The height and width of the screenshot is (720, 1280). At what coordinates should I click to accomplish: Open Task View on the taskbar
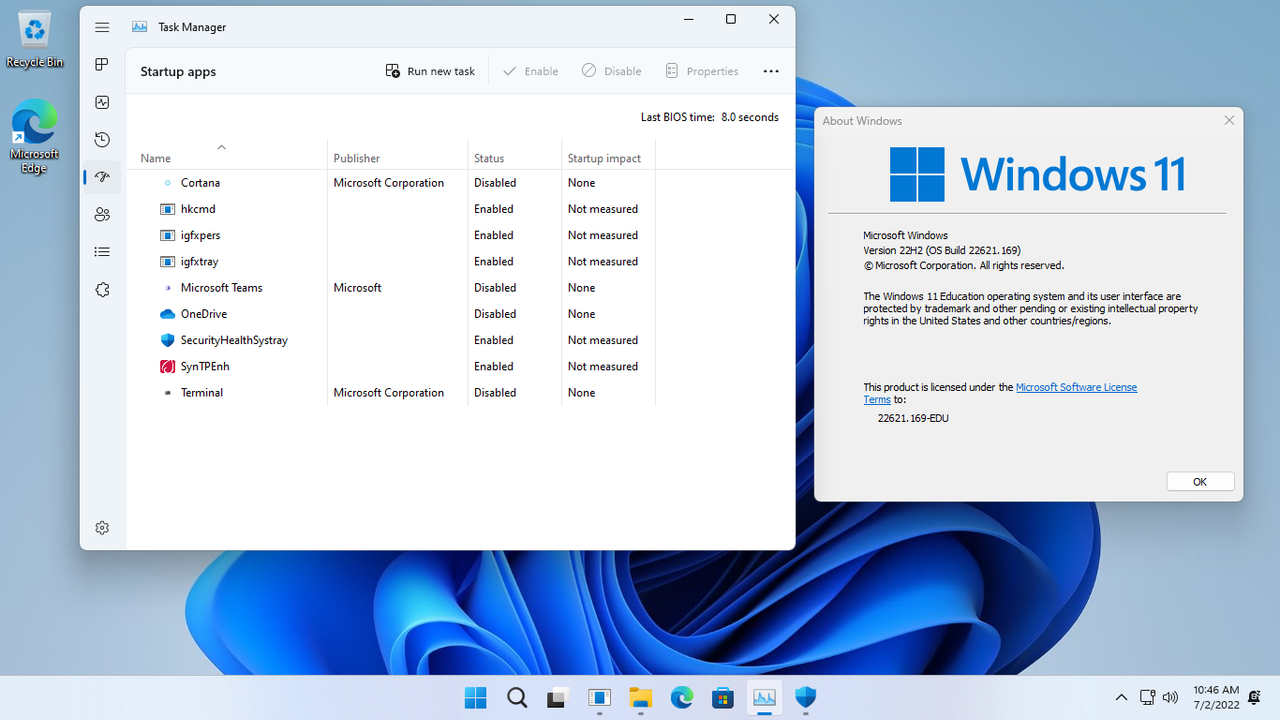point(558,698)
